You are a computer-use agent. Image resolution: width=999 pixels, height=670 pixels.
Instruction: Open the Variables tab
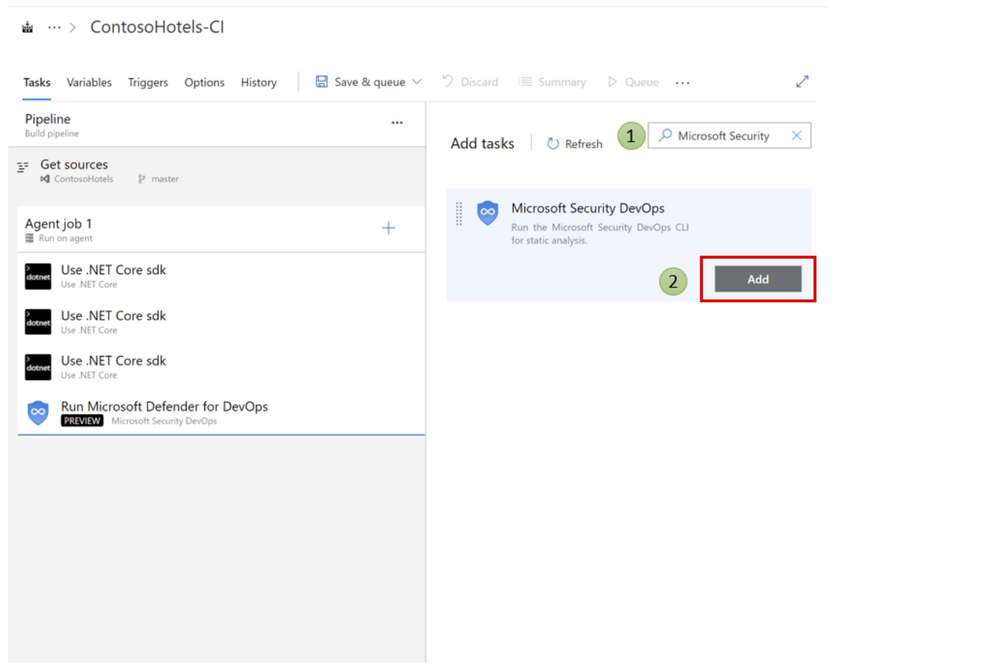click(x=89, y=82)
